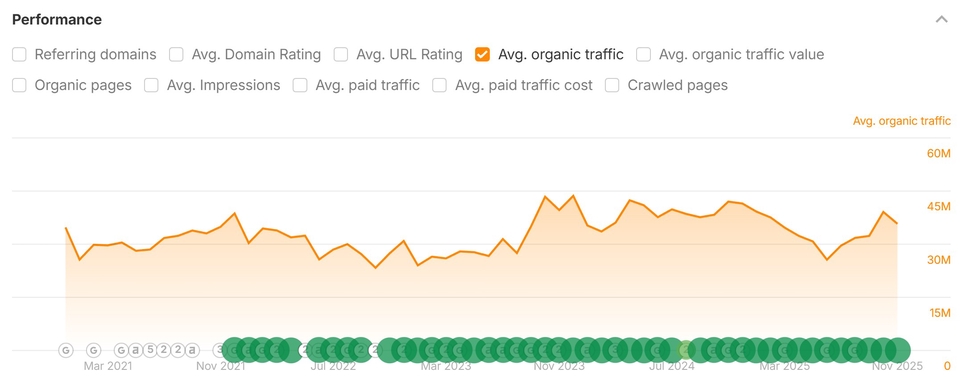Enable the Avg. paid traffic checkbox

pos(300,85)
